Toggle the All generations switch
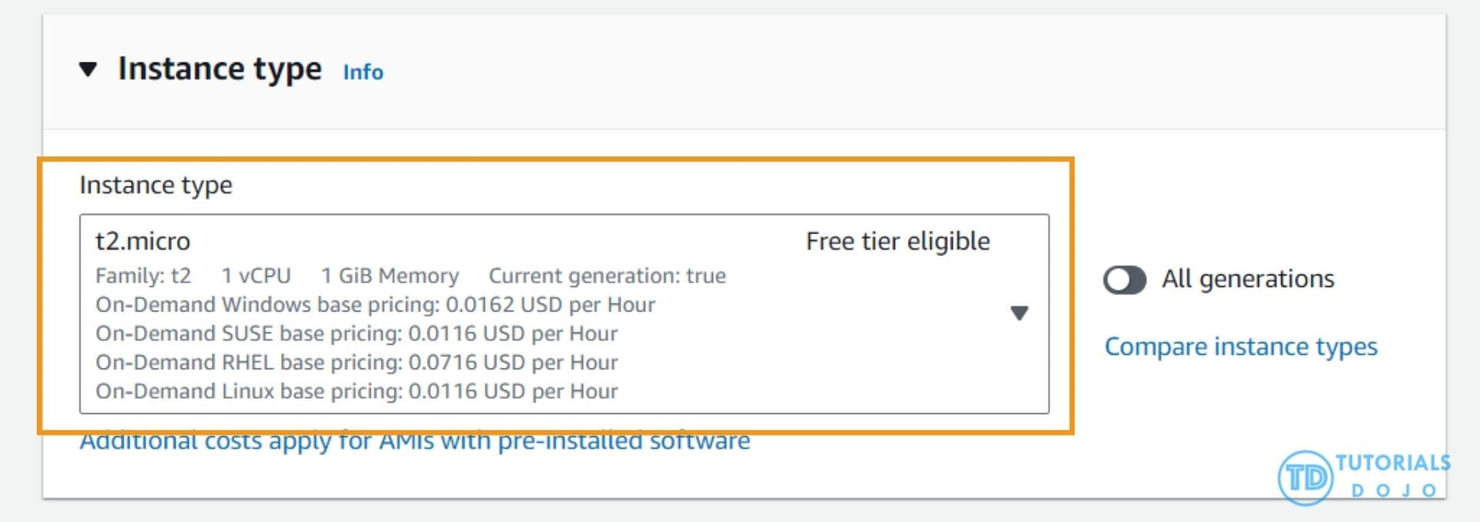1480x522 pixels. 1125,279
